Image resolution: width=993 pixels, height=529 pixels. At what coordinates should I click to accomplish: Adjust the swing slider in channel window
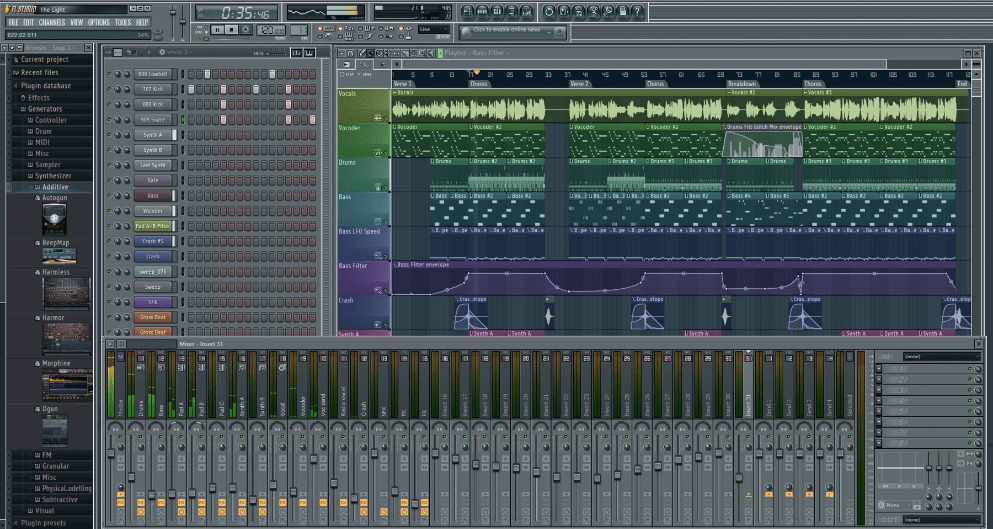(x=275, y=51)
